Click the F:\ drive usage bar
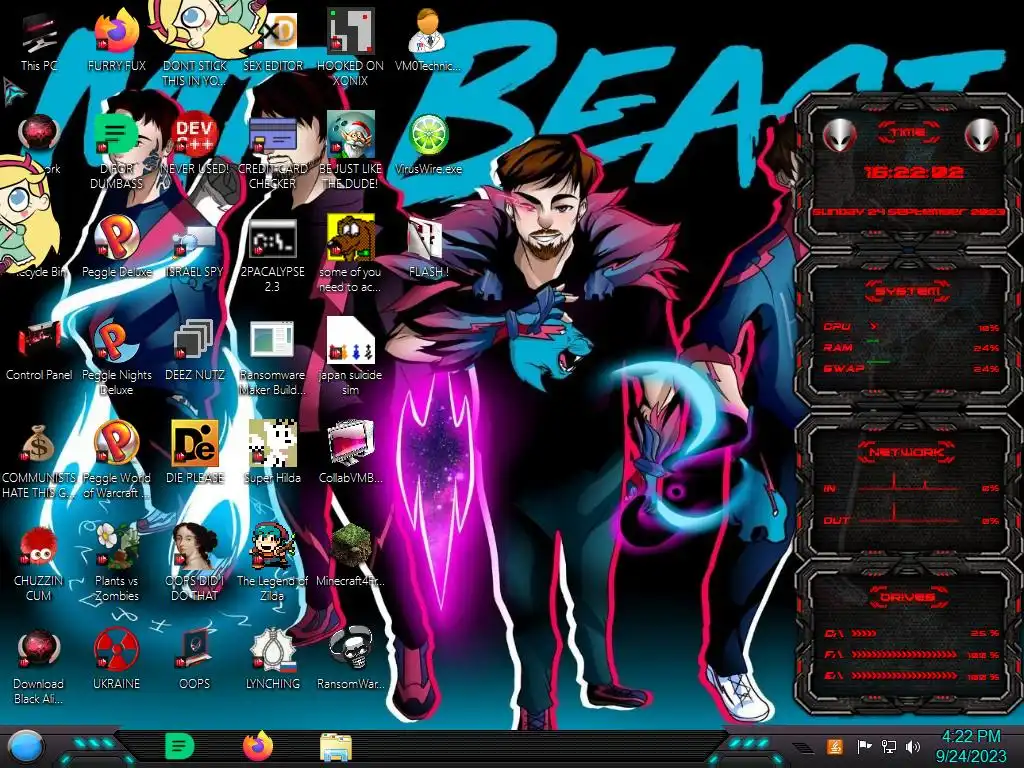Viewport: 1024px width, 768px height. click(x=912, y=654)
